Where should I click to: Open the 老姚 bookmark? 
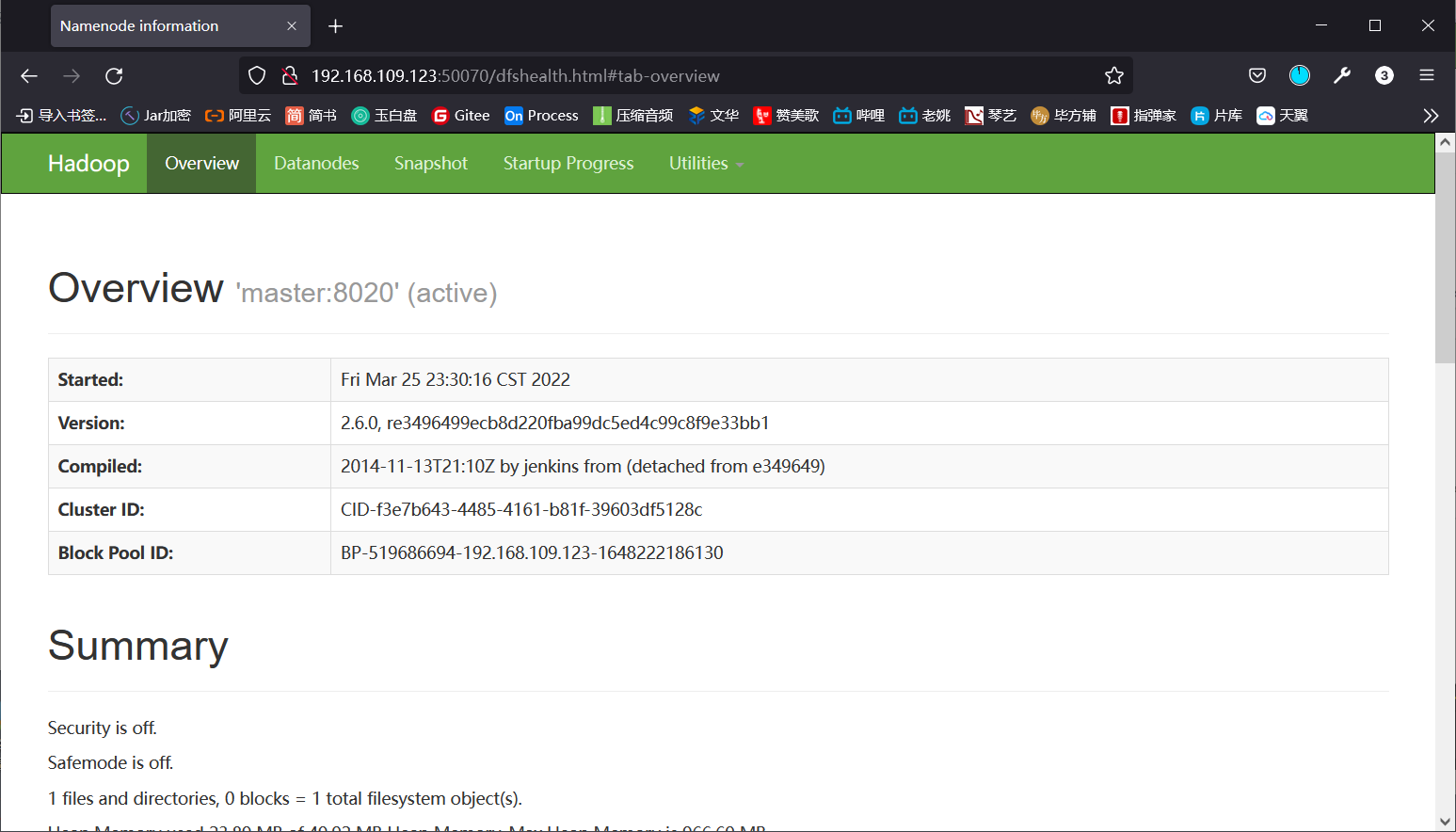pyautogui.click(x=925, y=116)
